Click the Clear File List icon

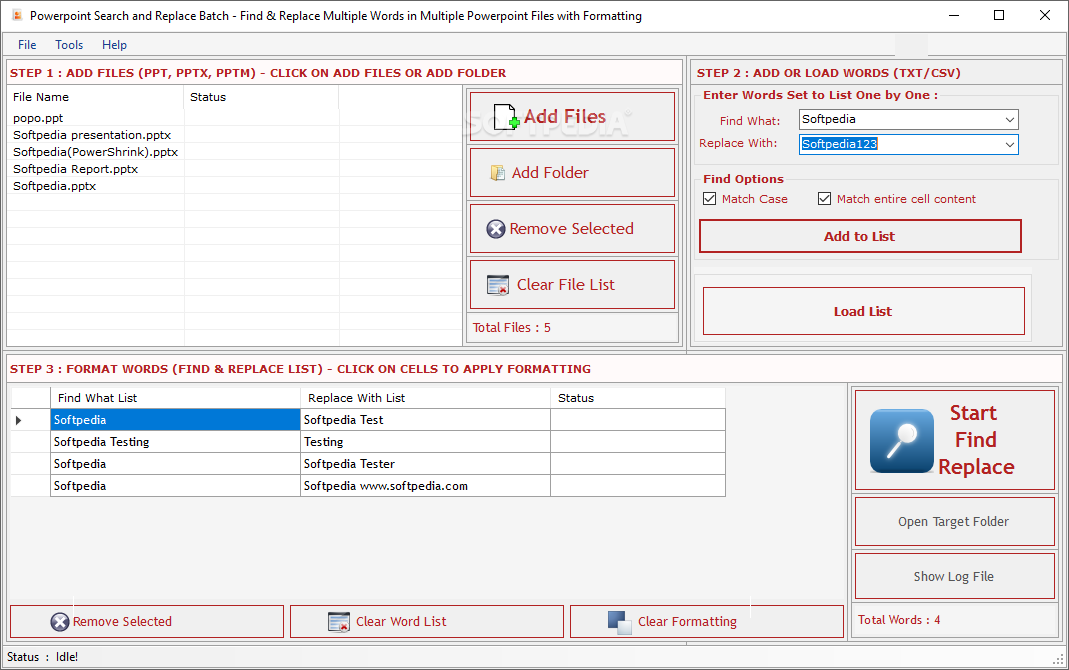[x=498, y=285]
